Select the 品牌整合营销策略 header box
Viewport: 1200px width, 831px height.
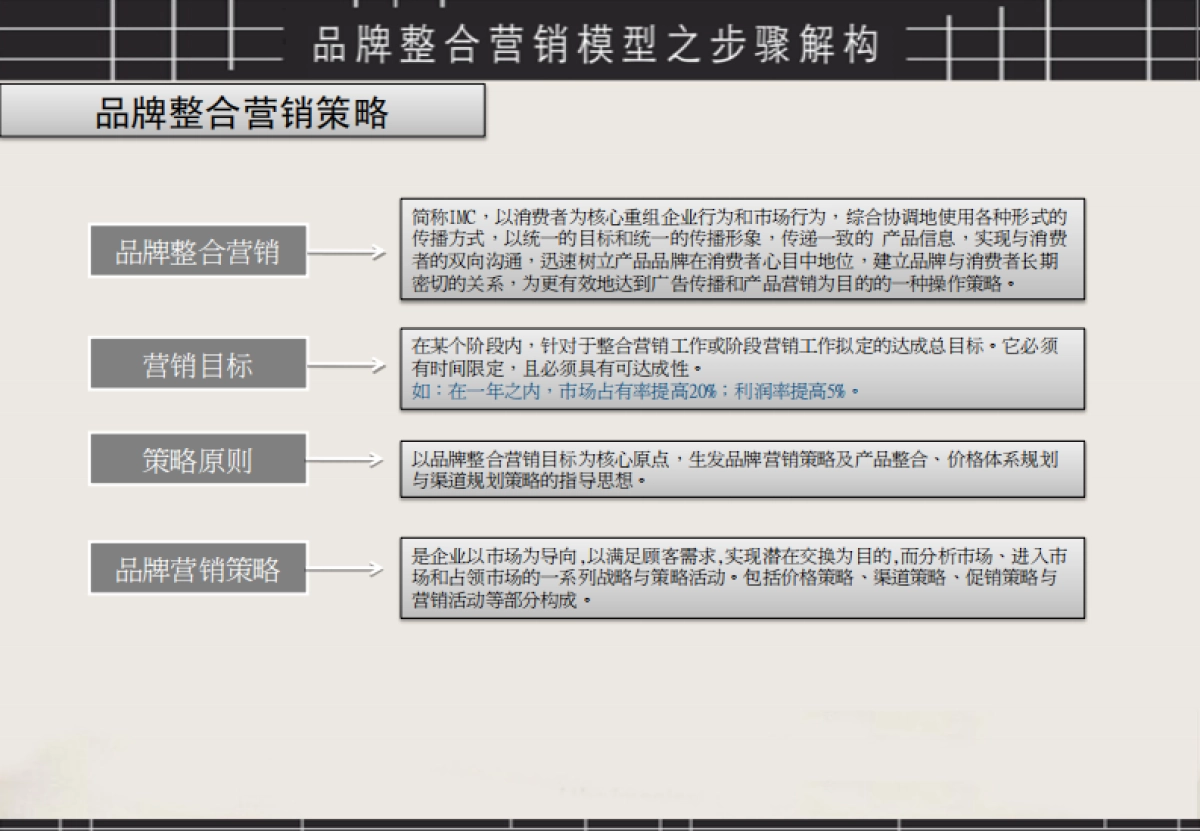pyautogui.click(x=245, y=112)
